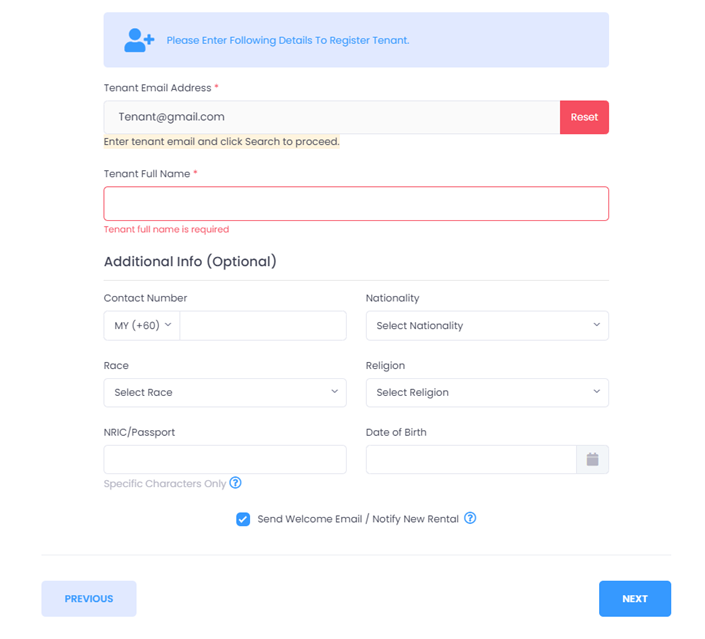
Task: Go to the NEXT step
Action: coord(634,598)
